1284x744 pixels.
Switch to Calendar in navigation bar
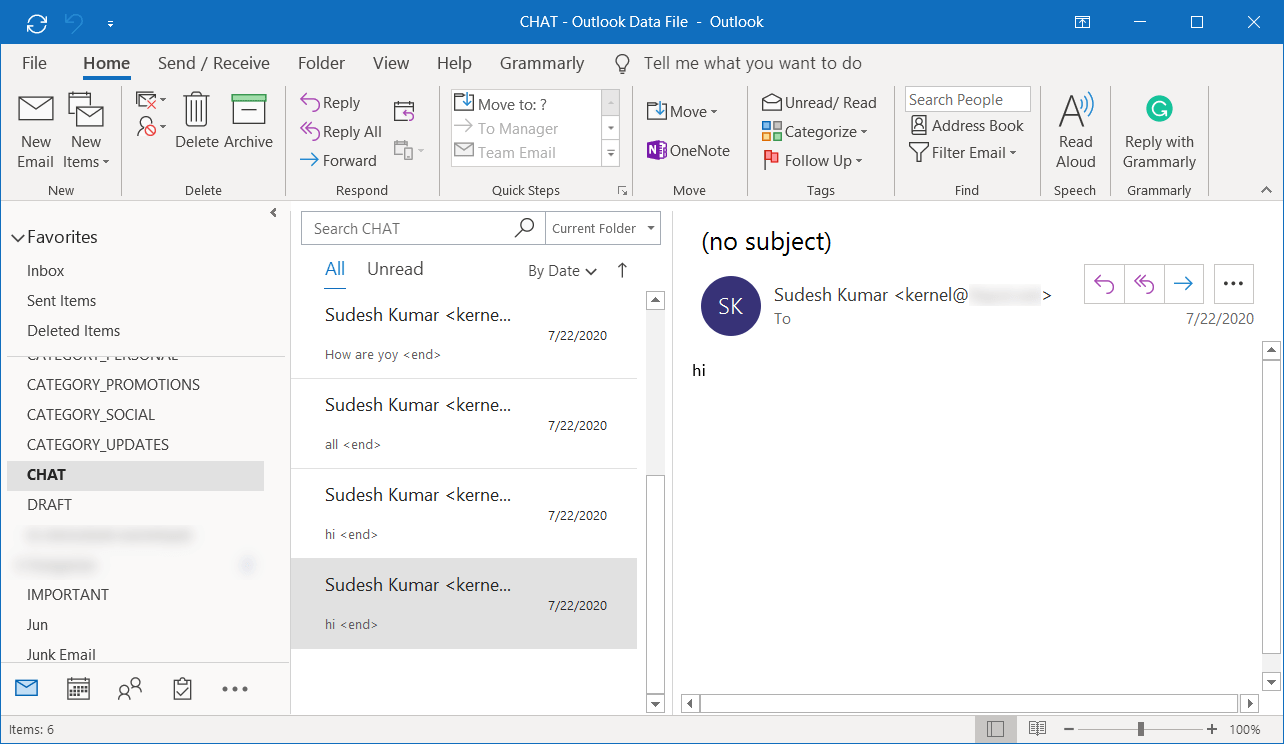pos(78,688)
